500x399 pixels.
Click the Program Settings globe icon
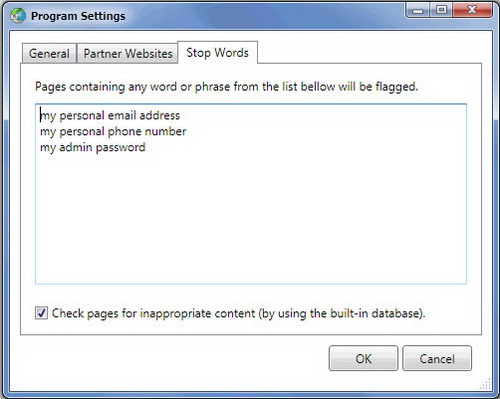tap(18, 15)
